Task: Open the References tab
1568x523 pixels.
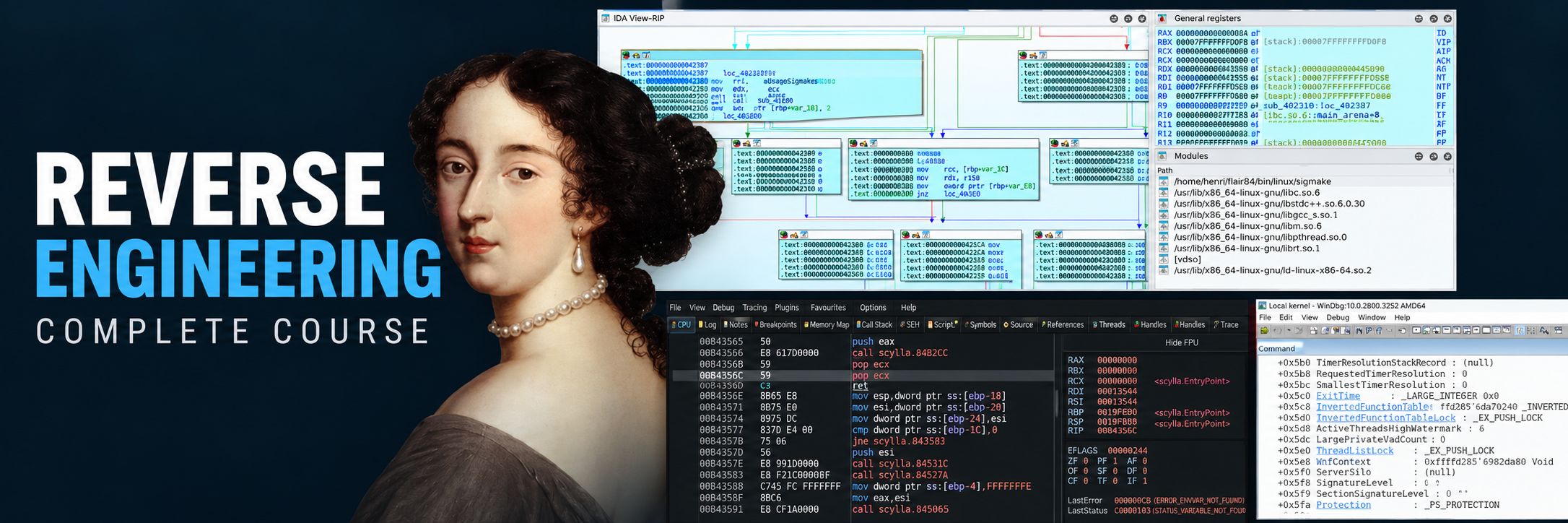Action: click(x=1063, y=325)
